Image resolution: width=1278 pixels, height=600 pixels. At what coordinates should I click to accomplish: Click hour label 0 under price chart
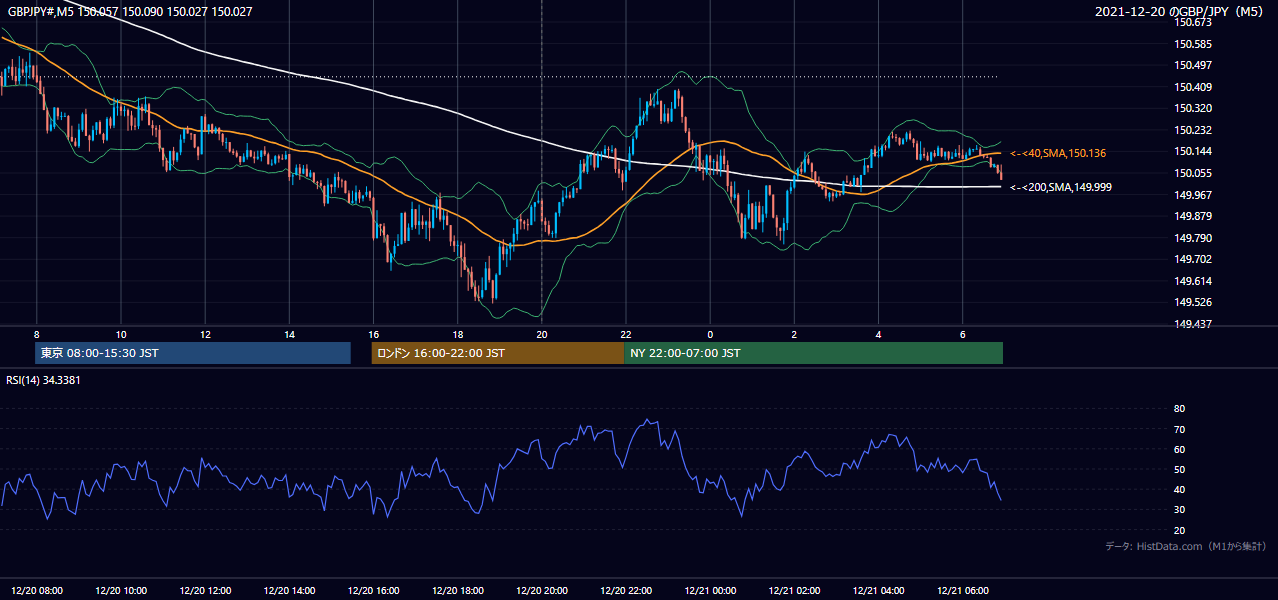click(710, 334)
